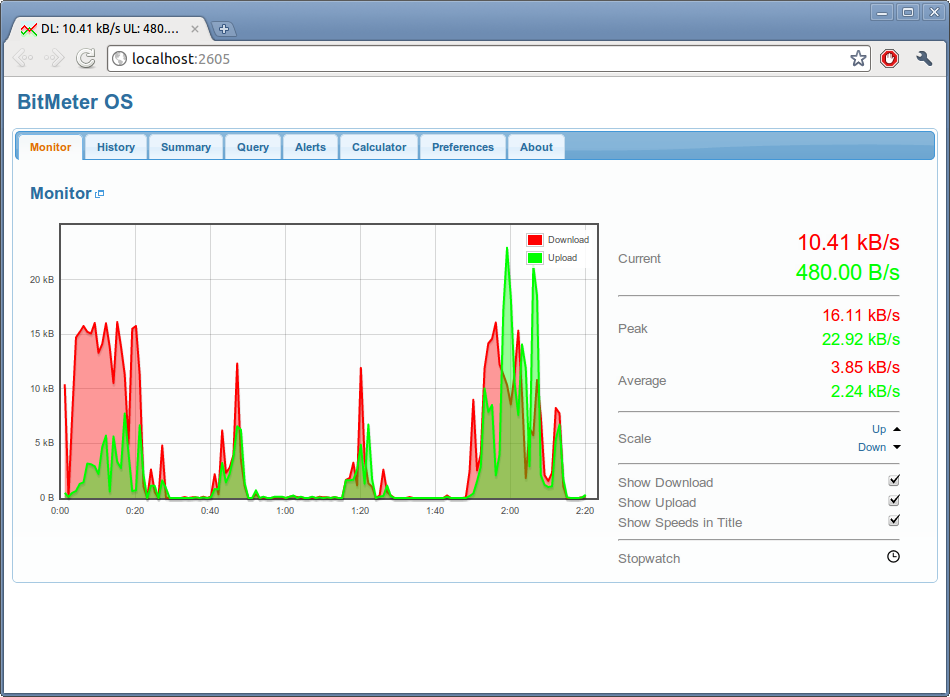Reload the localhost page

click(x=85, y=58)
